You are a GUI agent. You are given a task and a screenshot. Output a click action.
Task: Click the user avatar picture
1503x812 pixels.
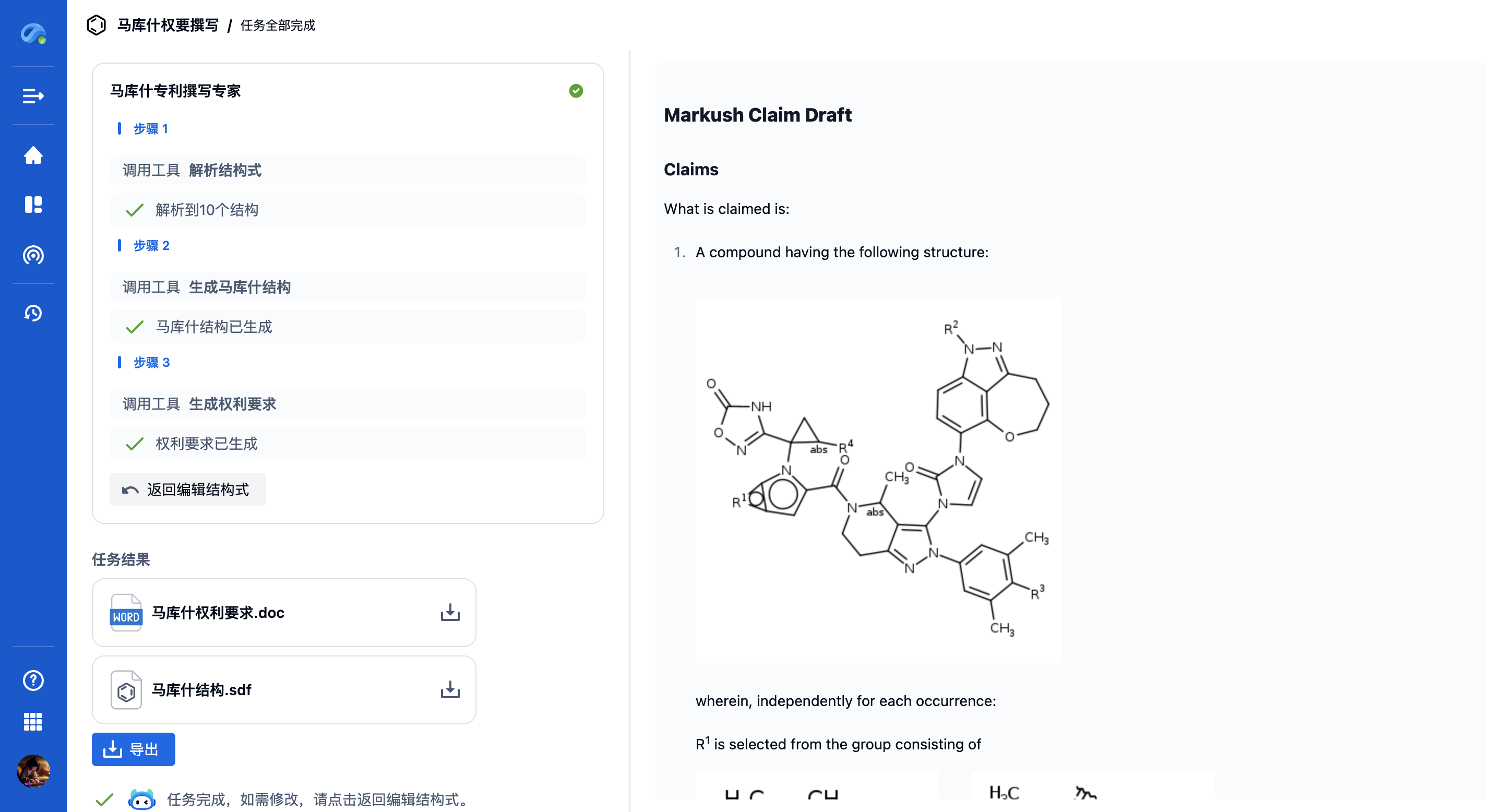(x=33, y=771)
